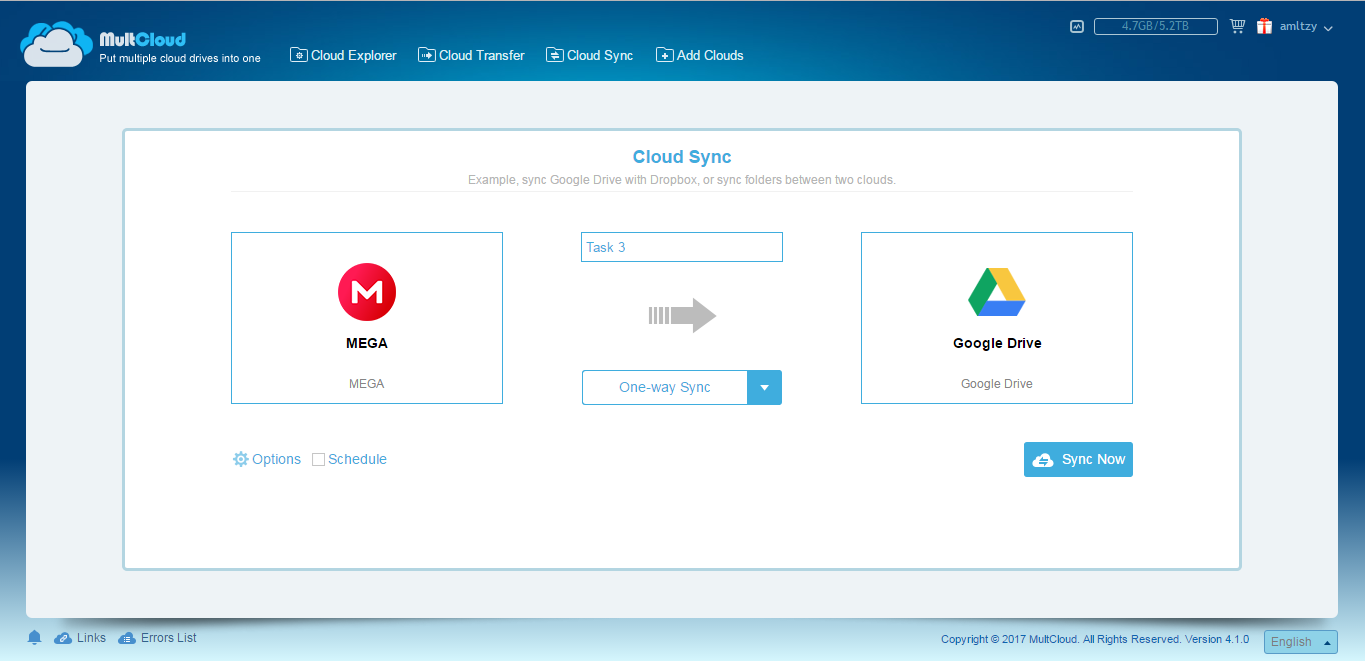The height and width of the screenshot is (661, 1365).
Task: Click the Task 3 name field
Action: click(682, 247)
